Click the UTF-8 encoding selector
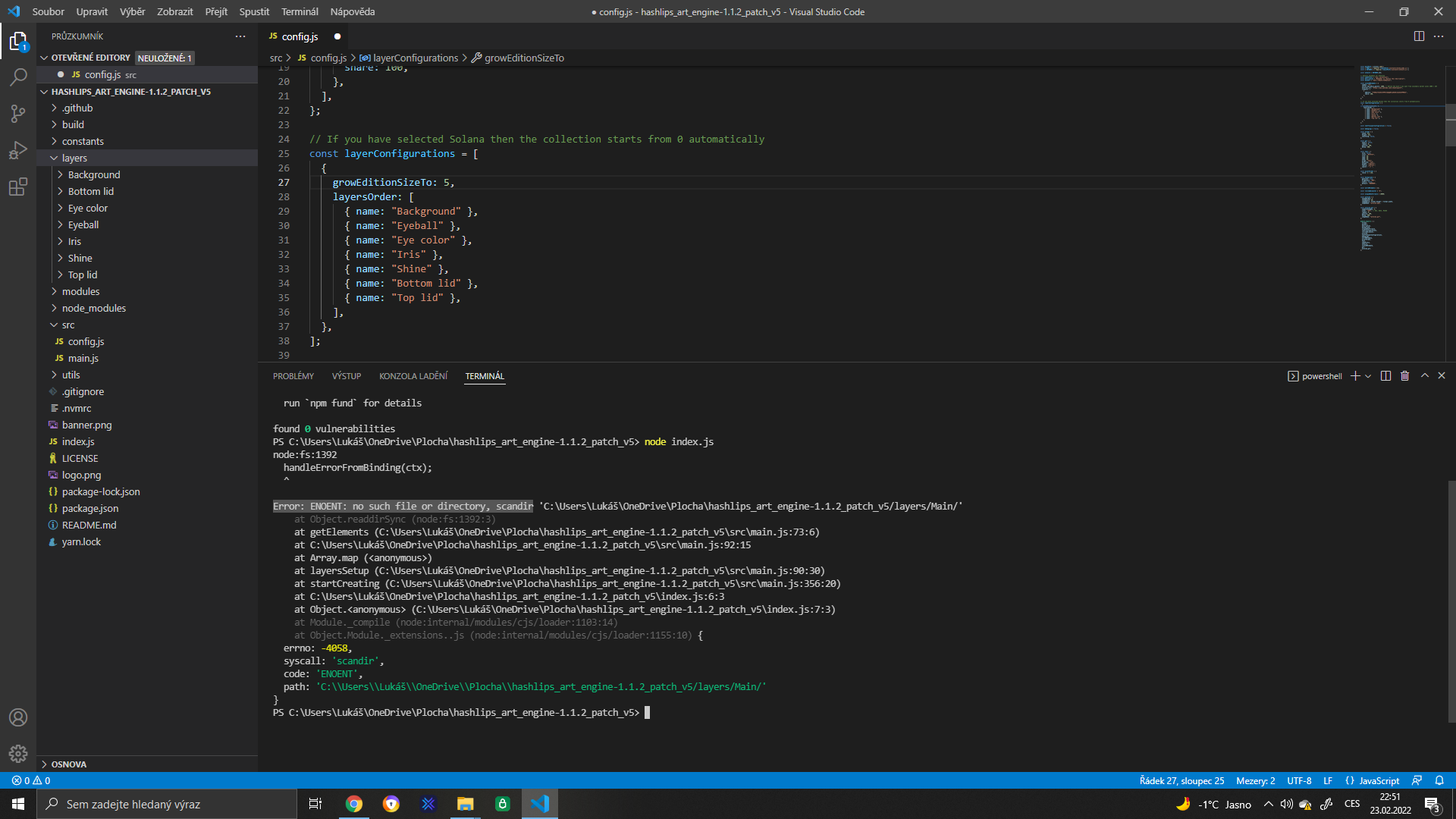1456x819 pixels. point(1300,780)
